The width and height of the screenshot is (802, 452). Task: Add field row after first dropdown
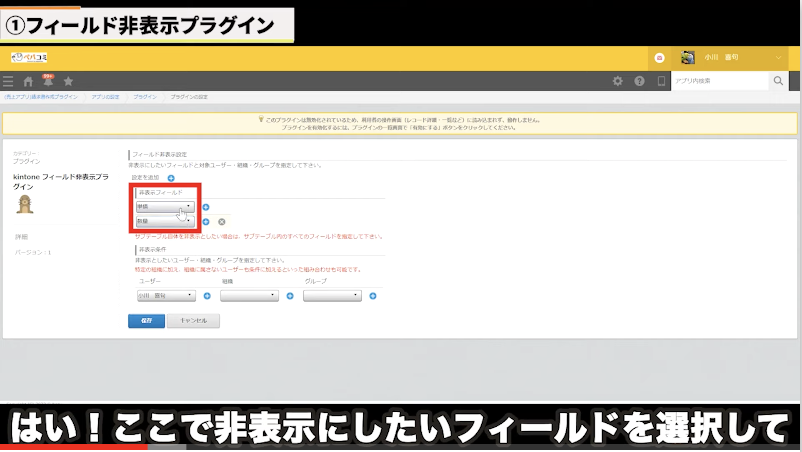point(205,207)
